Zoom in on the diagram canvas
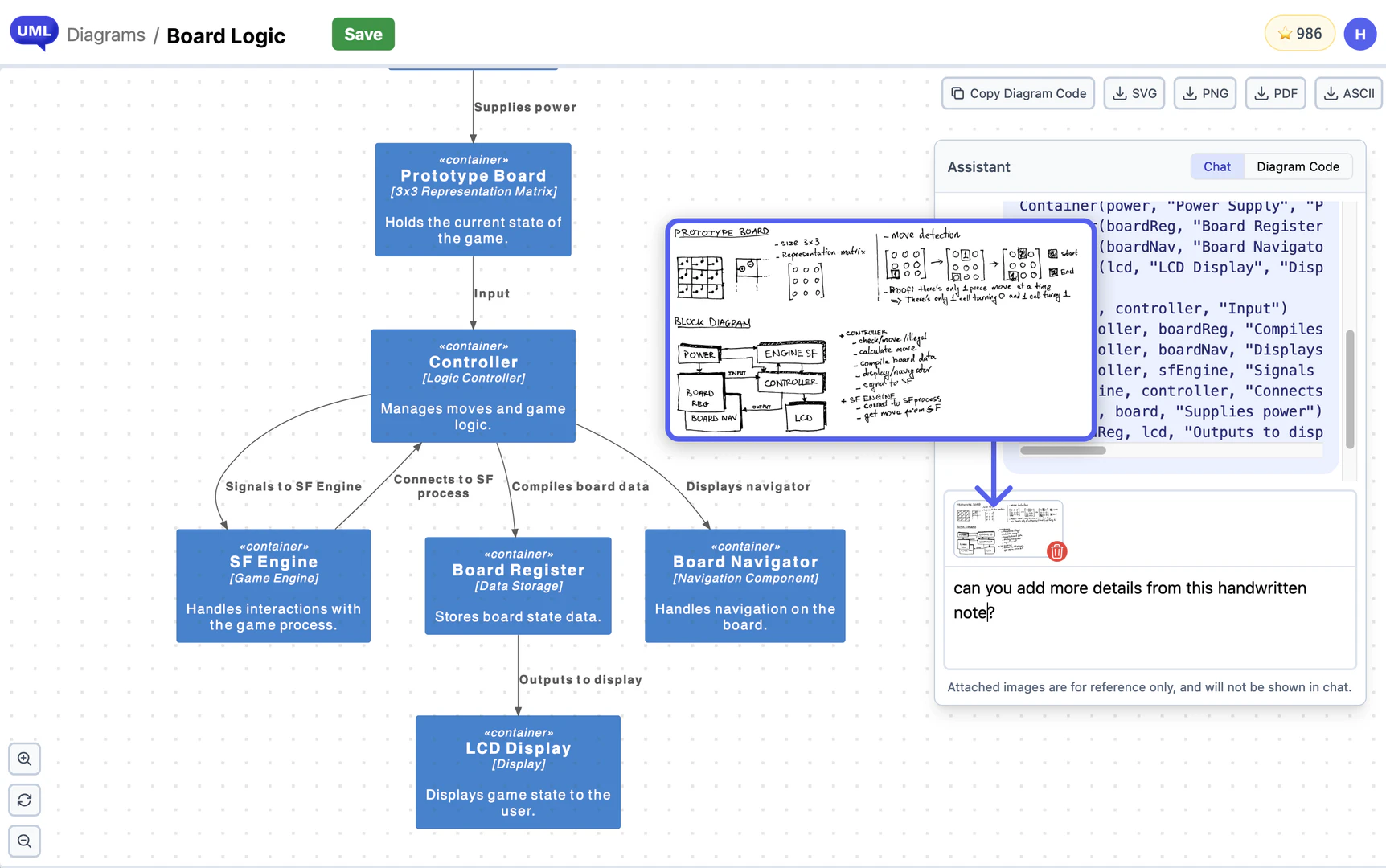 pos(25,759)
